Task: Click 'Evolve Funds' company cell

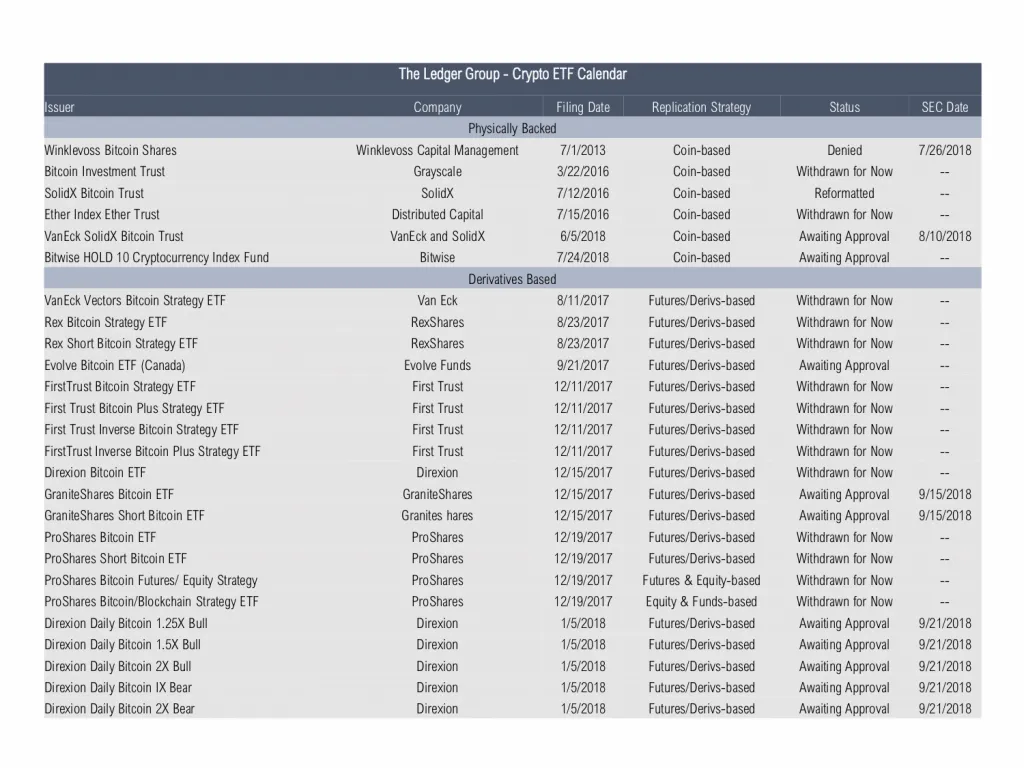Action: (x=438, y=366)
